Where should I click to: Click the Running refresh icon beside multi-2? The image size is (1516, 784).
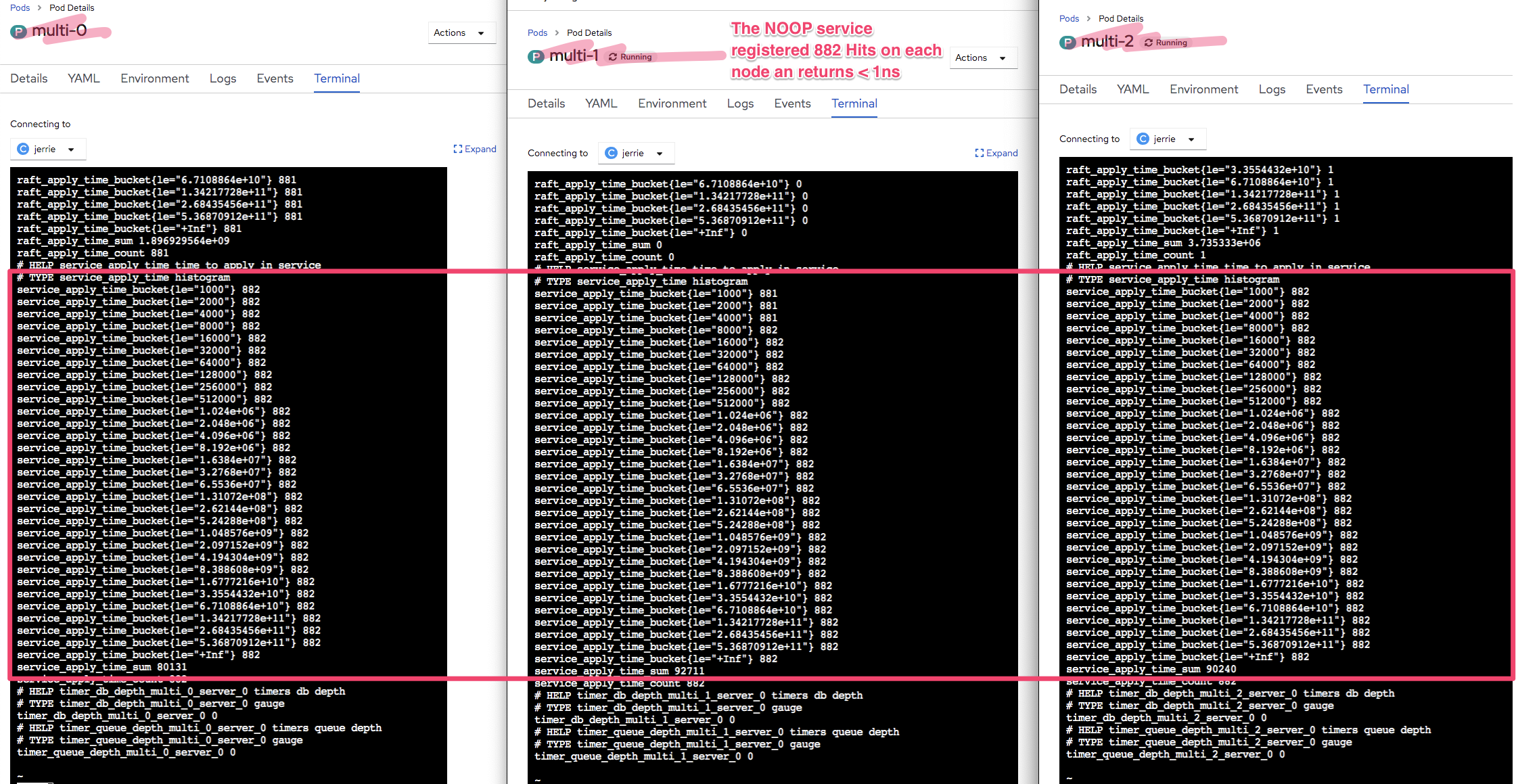click(1147, 42)
